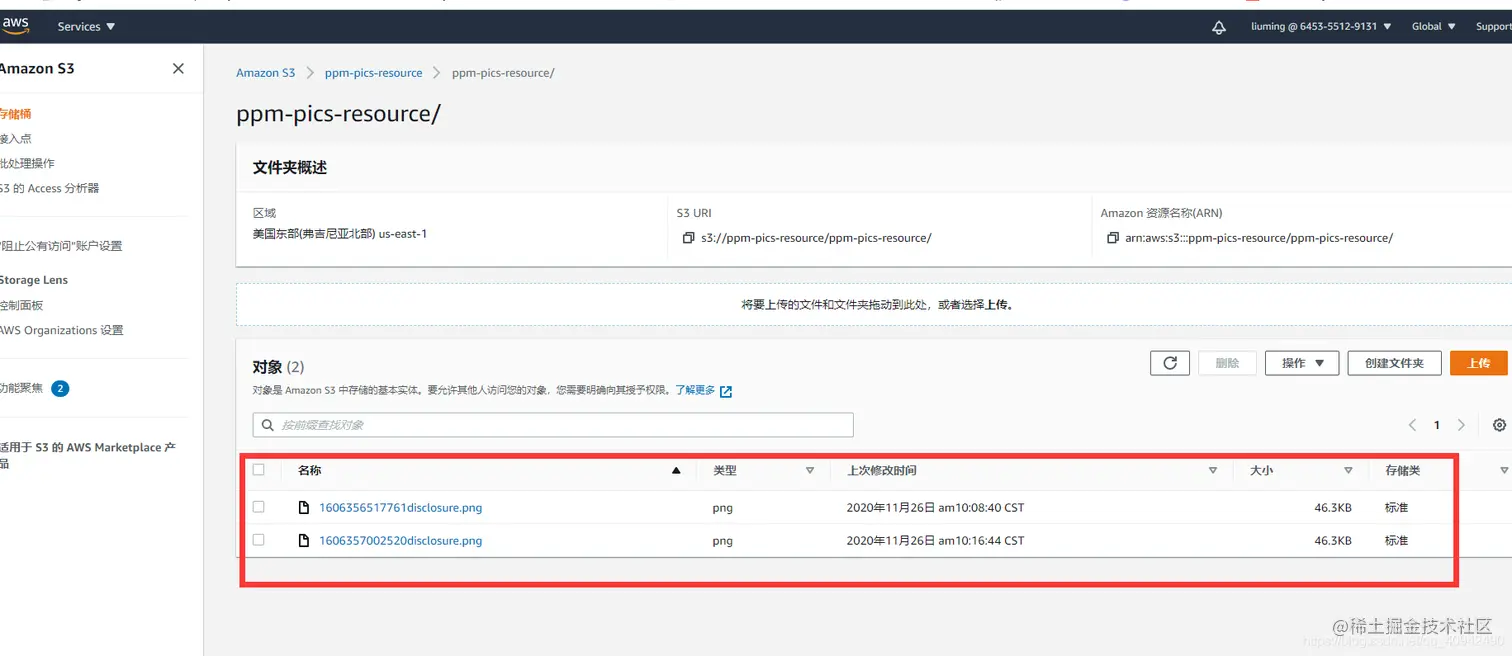Sort by 名称 column arrow

pyautogui.click(x=676, y=470)
